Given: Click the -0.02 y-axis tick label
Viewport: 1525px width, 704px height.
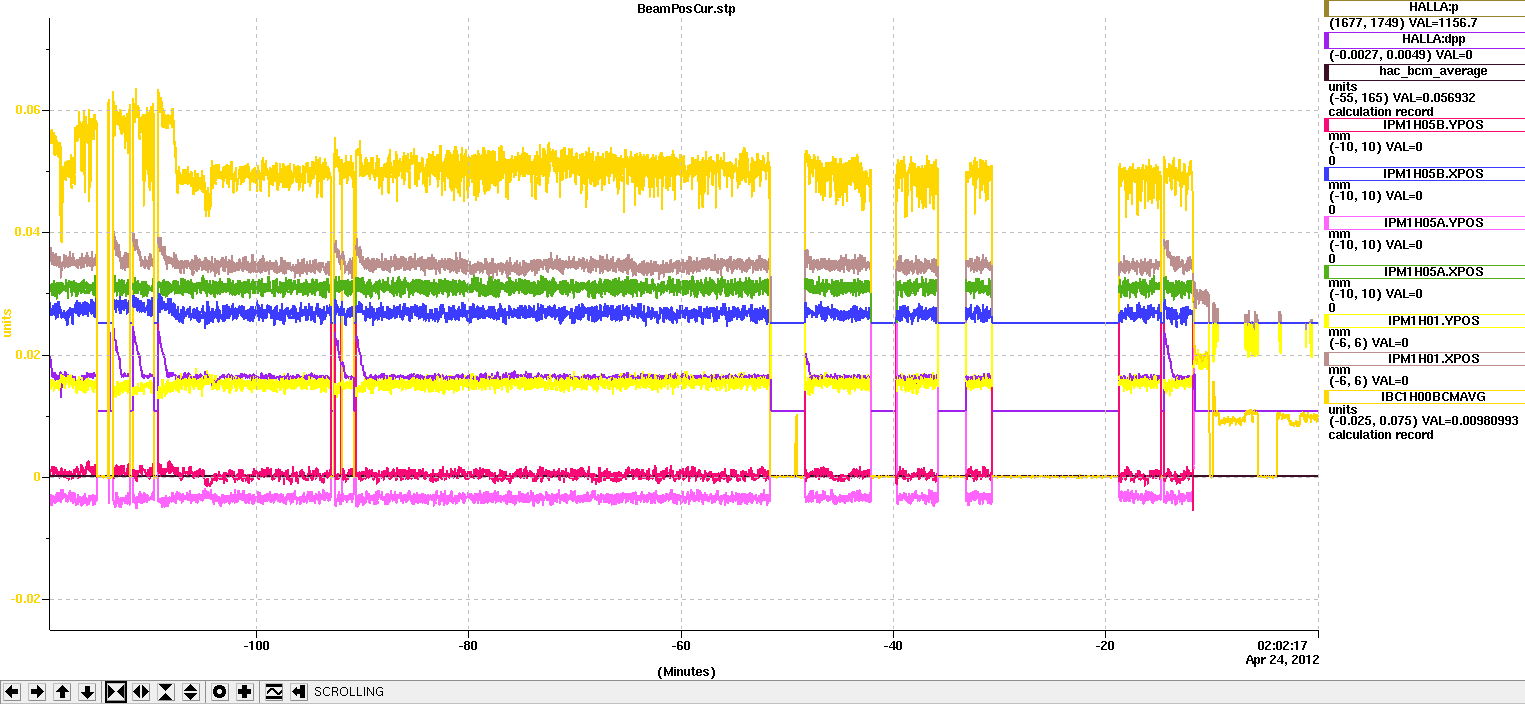Looking at the screenshot, I should click(25, 599).
